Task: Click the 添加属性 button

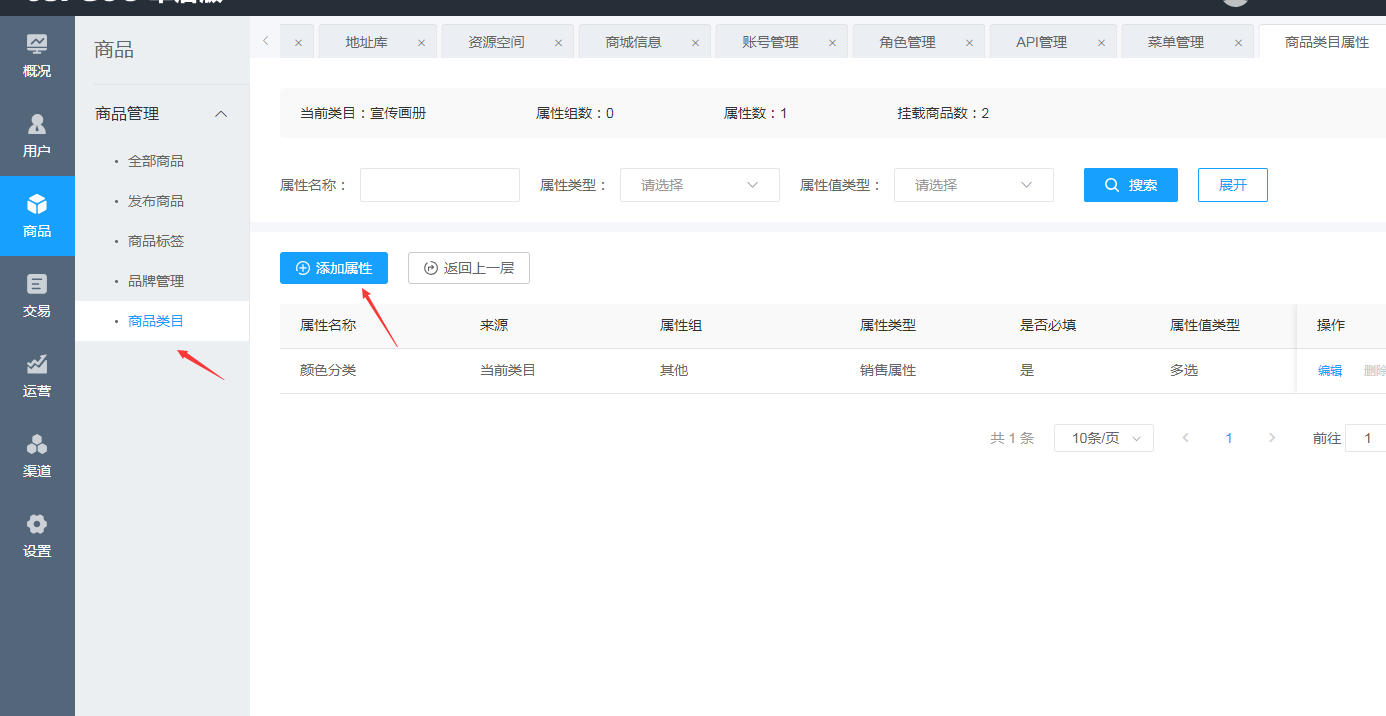Action: pyautogui.click(x=334, y=268)
